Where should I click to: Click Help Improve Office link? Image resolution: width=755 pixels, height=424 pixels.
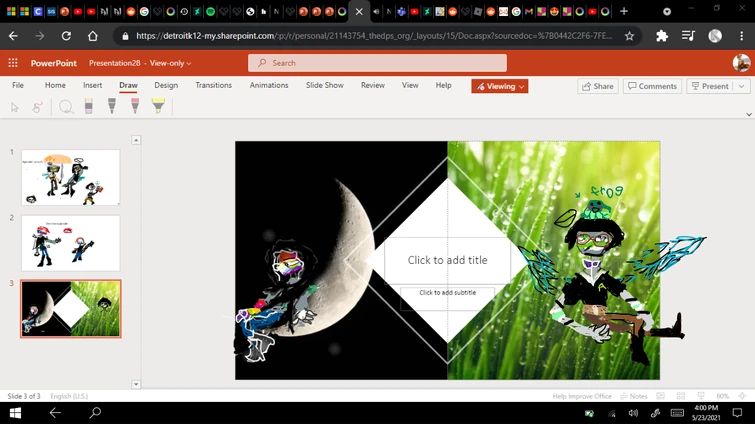tap(582, 396)
